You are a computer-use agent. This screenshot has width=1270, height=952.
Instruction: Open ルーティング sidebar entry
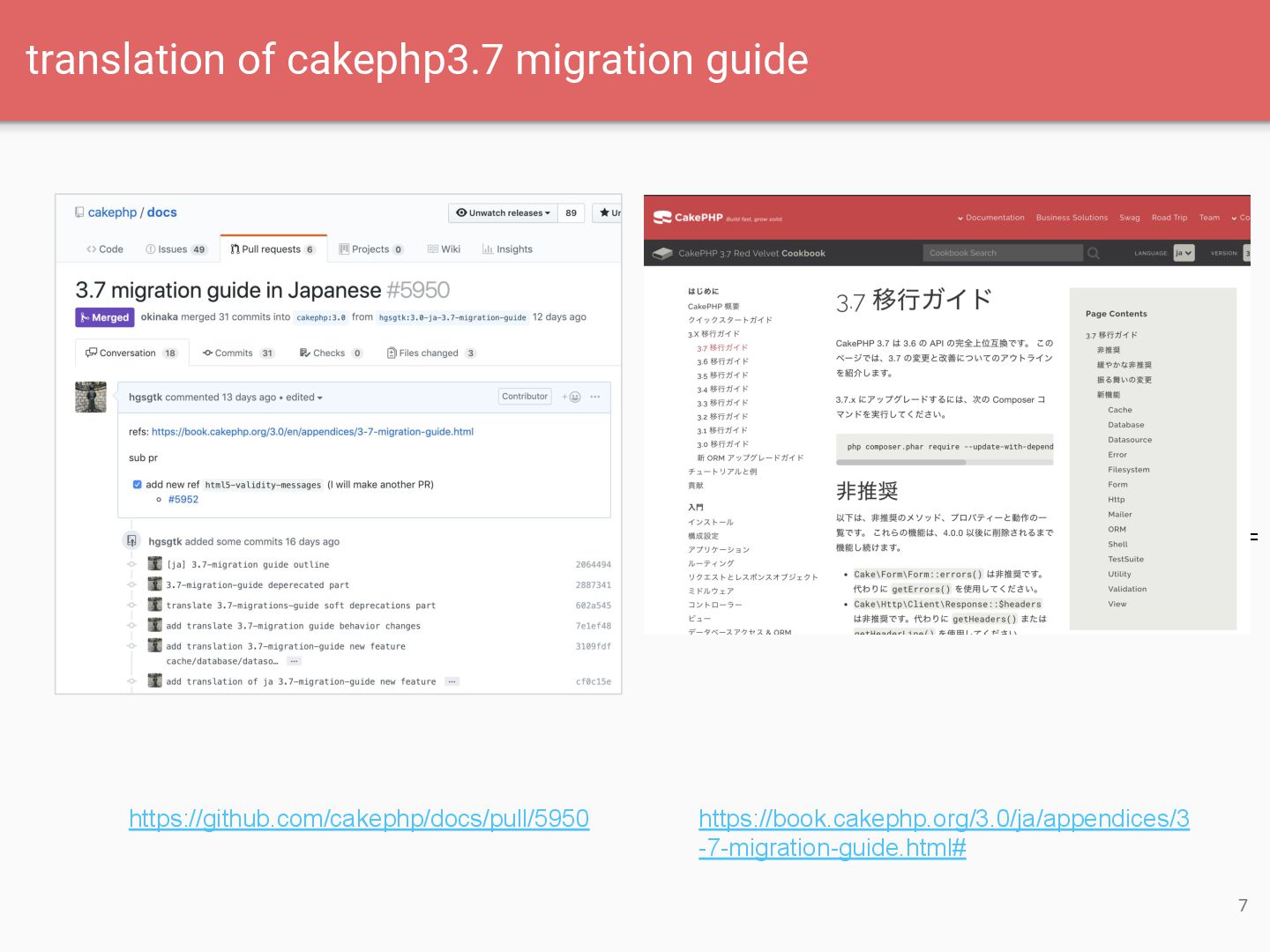point(711,563)
